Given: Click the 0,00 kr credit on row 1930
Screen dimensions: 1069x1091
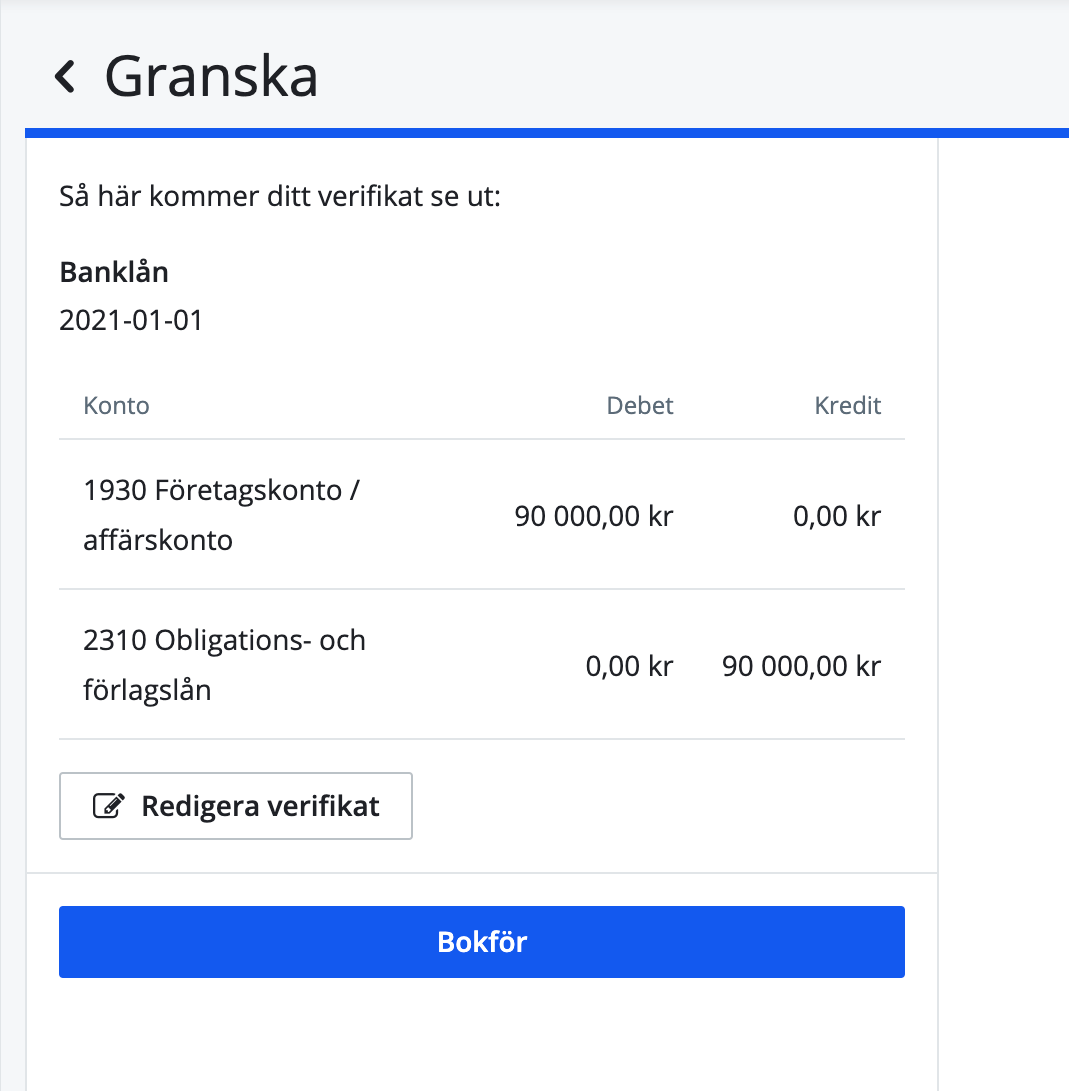Looking at the screenshot, I should pos(836,516).
